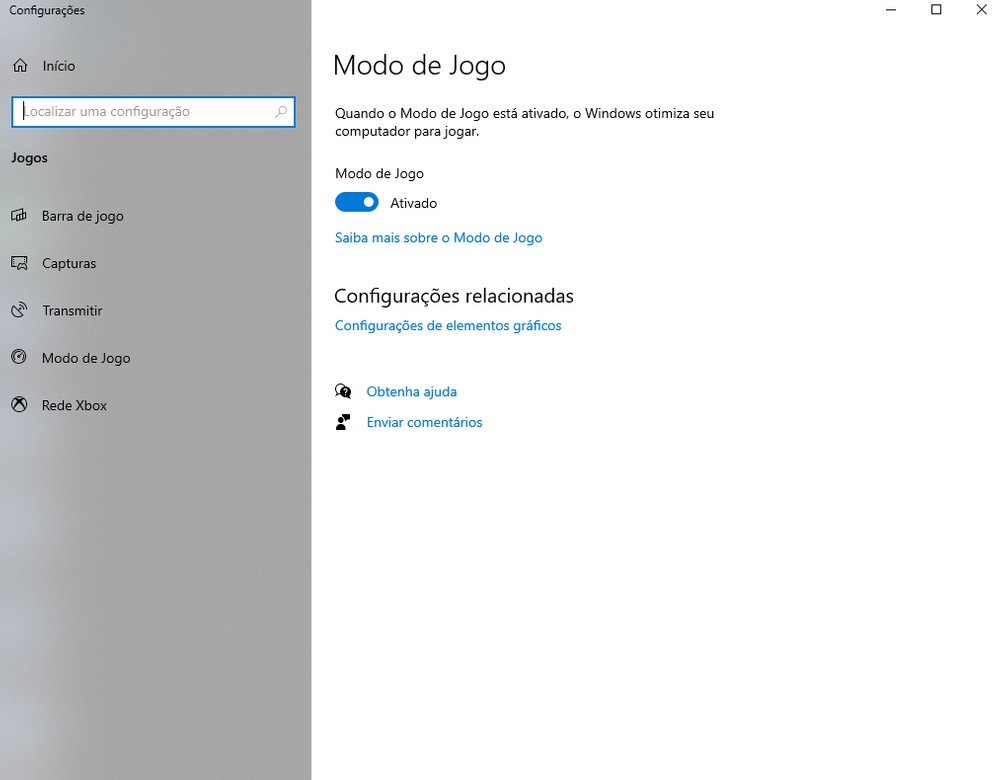Select the Transmitir text in sidebar
Screen dimensions: 1000x780
click(72, 311)
